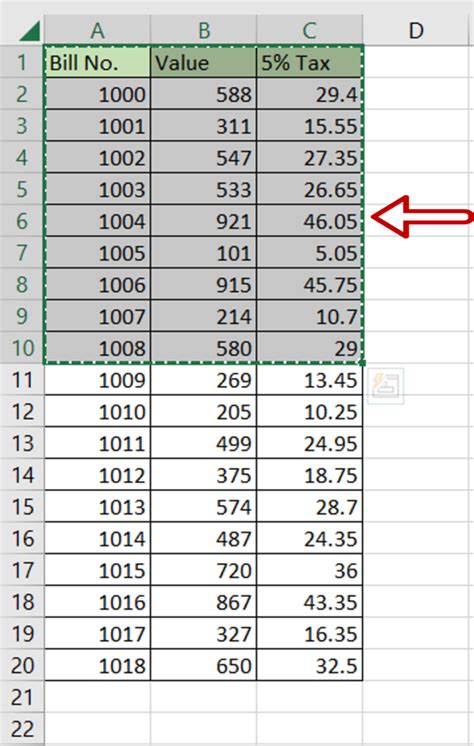This screenshot has height=746, width=474.
Task: Select cell with value 533
Action: [x=204, y=189]
